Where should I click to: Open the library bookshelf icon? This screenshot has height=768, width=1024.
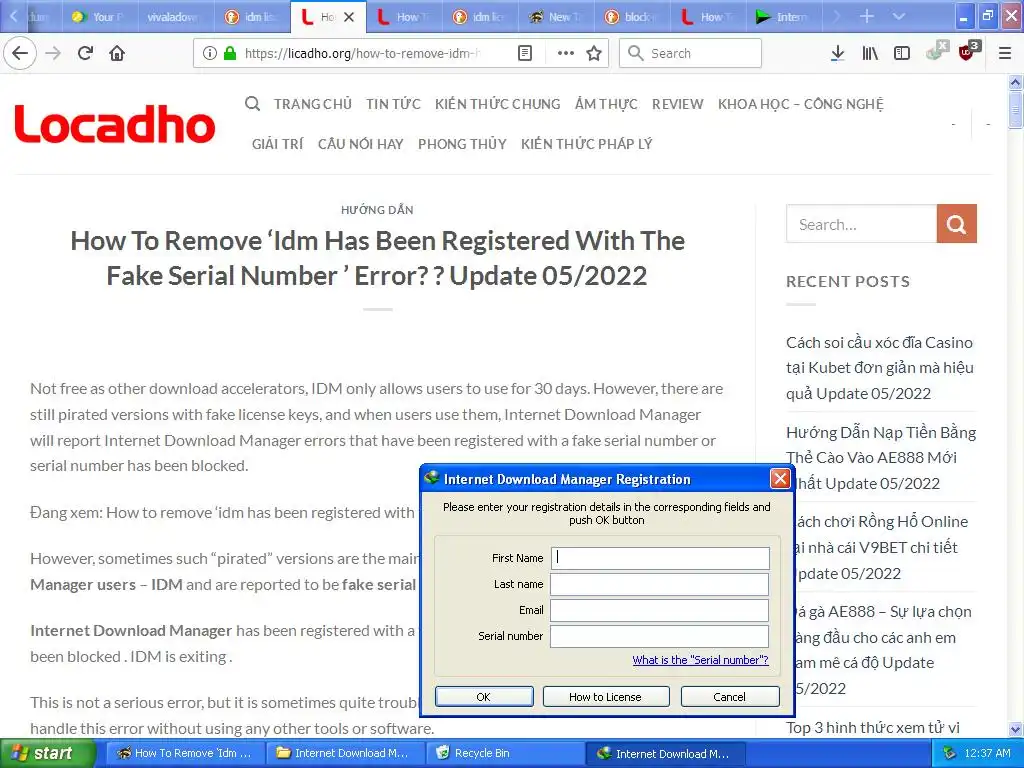tap(870, 53)
